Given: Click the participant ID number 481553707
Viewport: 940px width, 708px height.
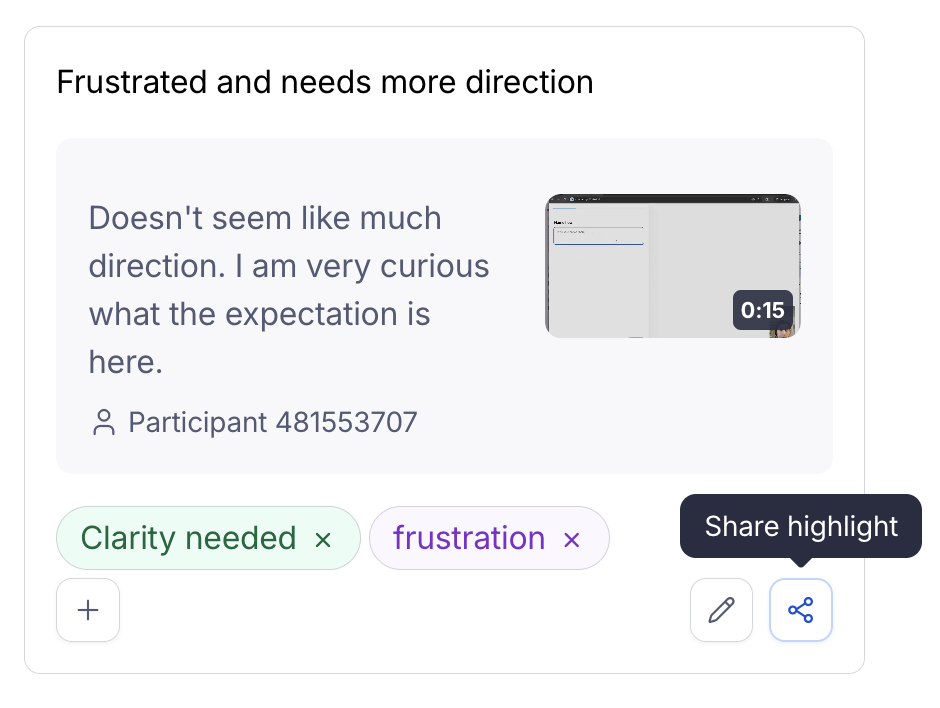Looking at the screenshot, I should tap(345, 423).
